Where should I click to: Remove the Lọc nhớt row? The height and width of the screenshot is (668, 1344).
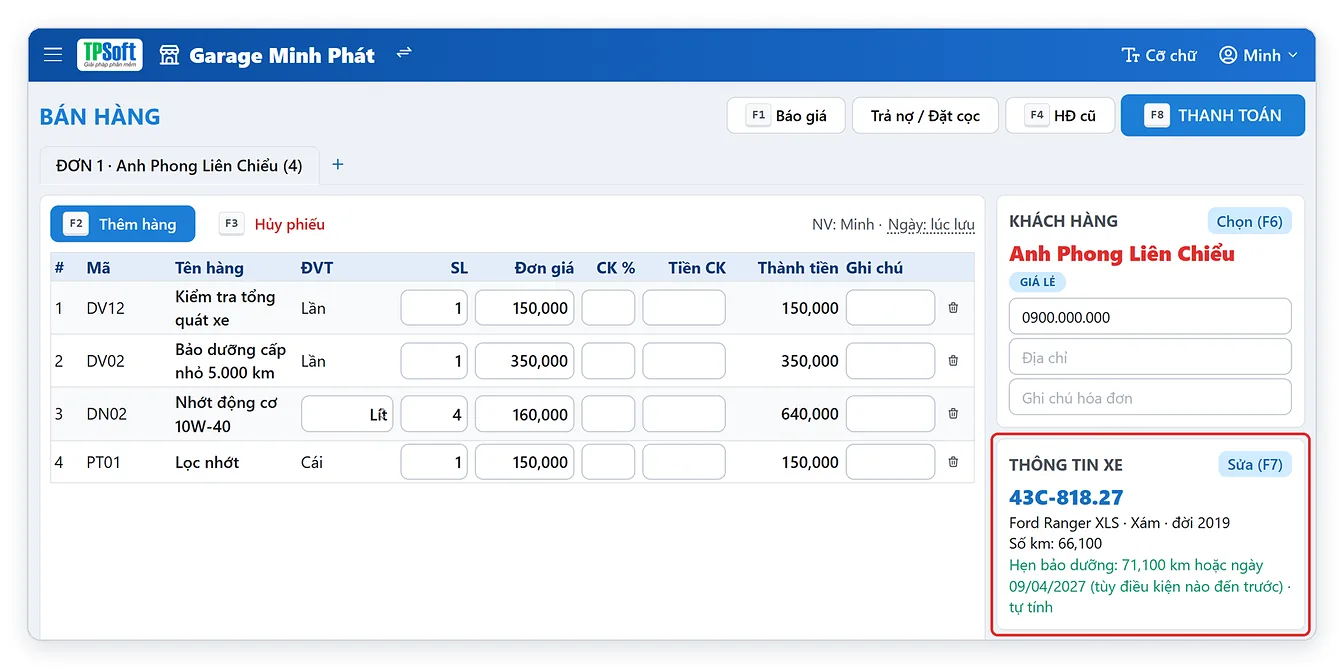953,462
